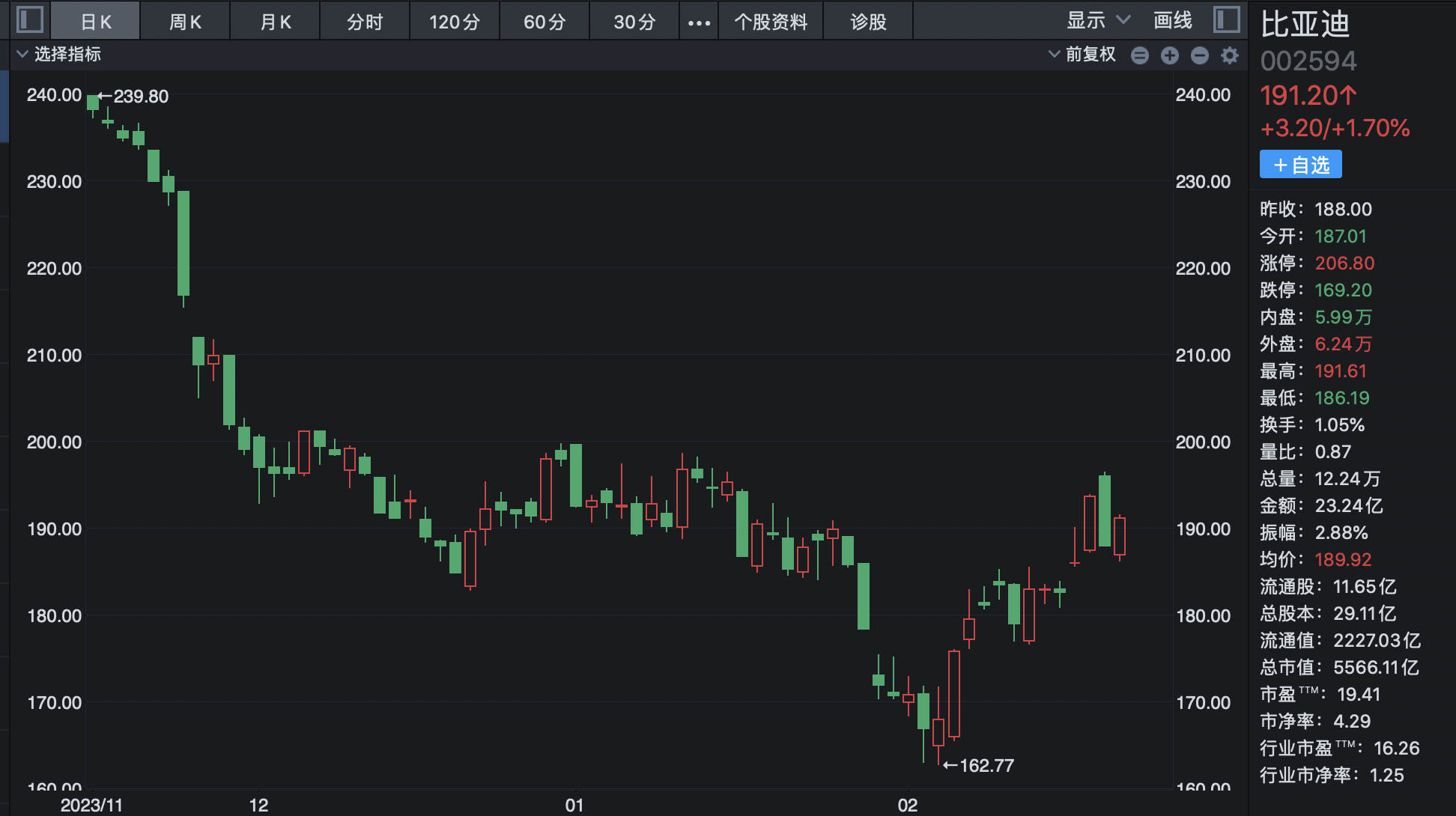Switch to the 月K monthly tab
Screen dimensions: 1456x816
[275, 22]
